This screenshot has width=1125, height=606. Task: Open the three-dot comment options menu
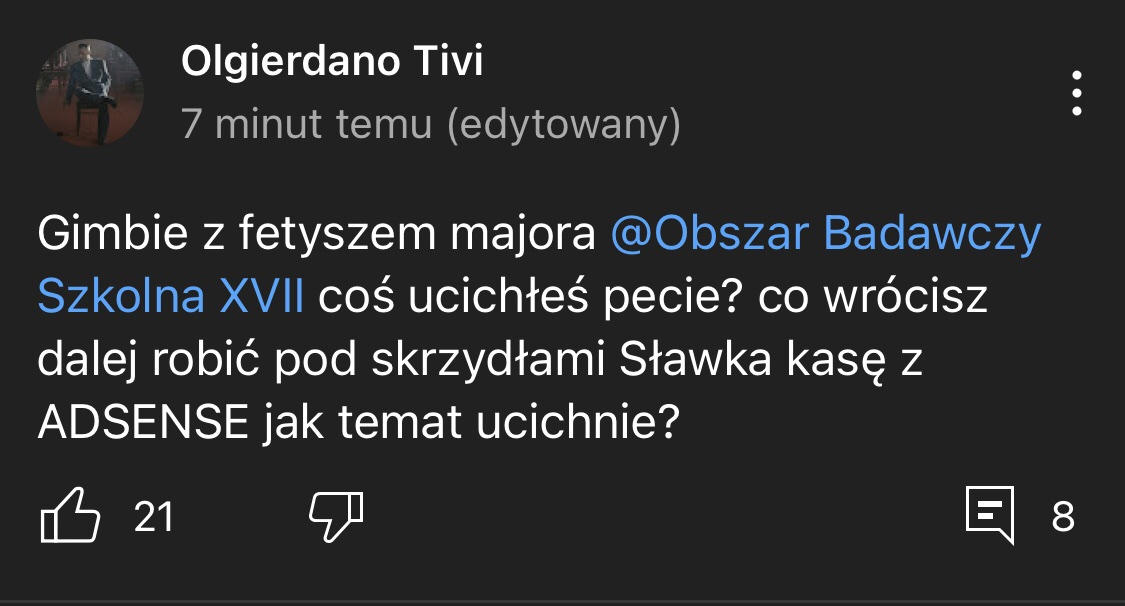[1077, 94]
